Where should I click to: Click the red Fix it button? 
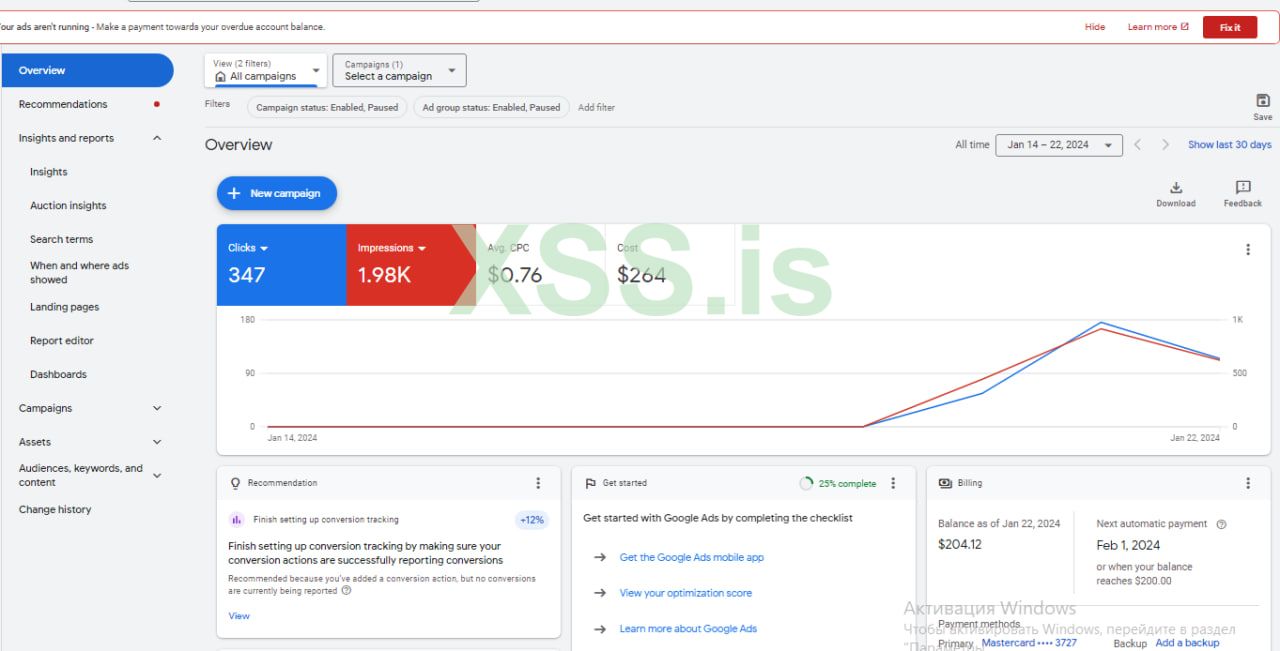click(1230, 27)
